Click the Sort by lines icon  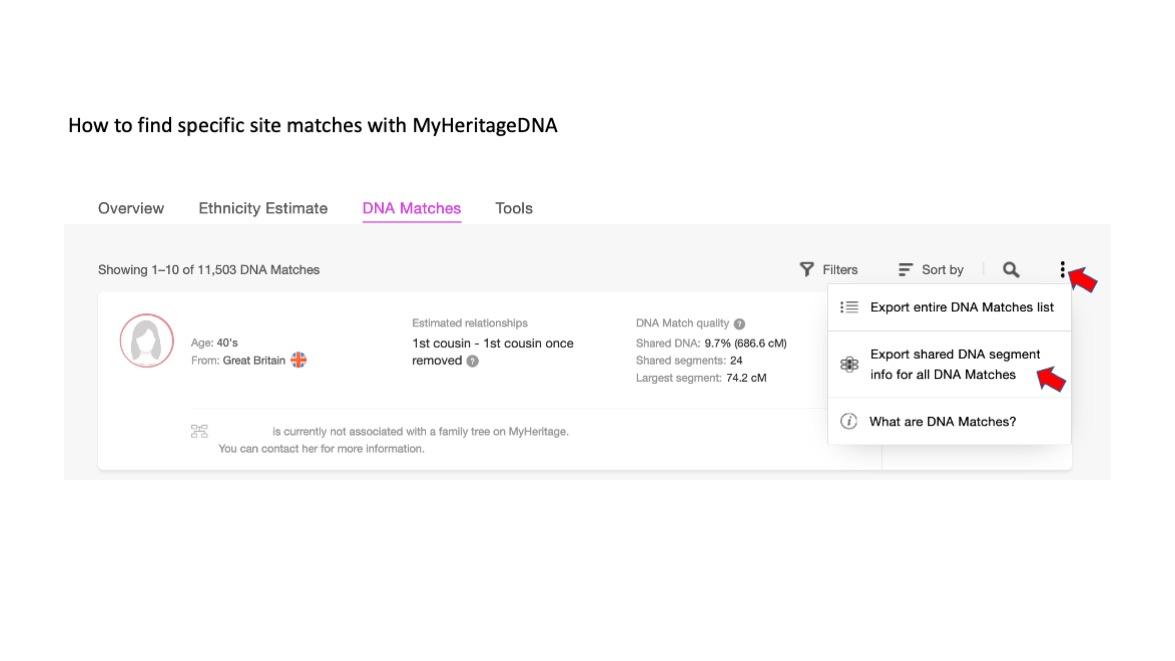[905, 269]
